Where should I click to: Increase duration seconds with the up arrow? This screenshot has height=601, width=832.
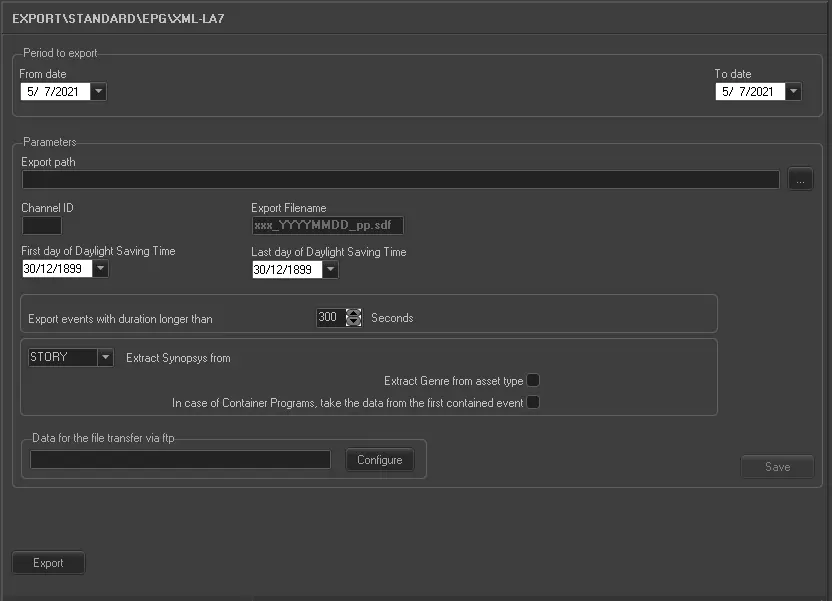click(x=353, y=313)
